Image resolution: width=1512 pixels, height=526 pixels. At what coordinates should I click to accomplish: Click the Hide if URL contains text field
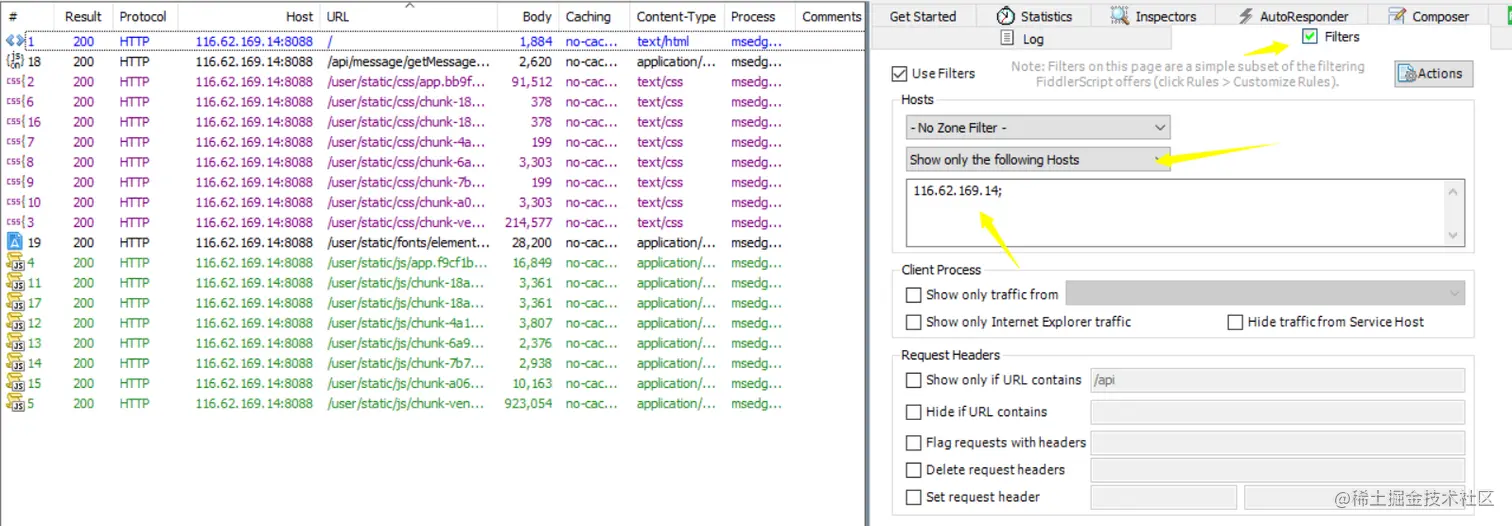[x=1277, y=412]
